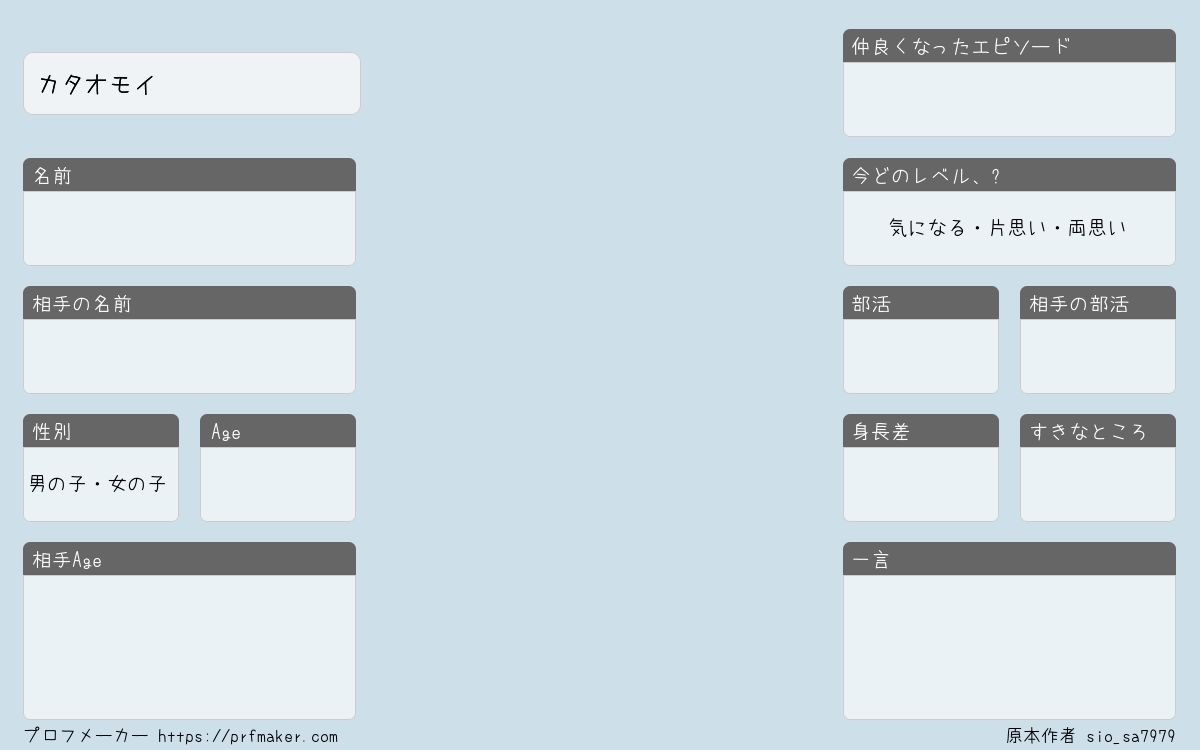This screenshot has height=750, width=1200.
Task: Click the 相手の部活 input box
Action: click(1098, 356)
